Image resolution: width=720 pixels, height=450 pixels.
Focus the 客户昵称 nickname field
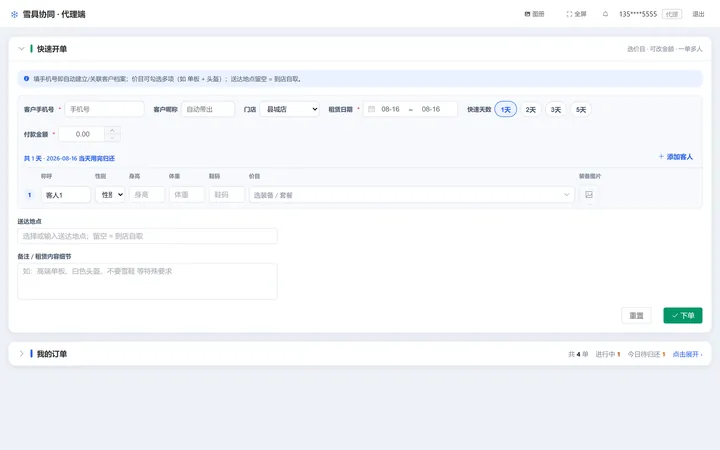tap(208, 109)
